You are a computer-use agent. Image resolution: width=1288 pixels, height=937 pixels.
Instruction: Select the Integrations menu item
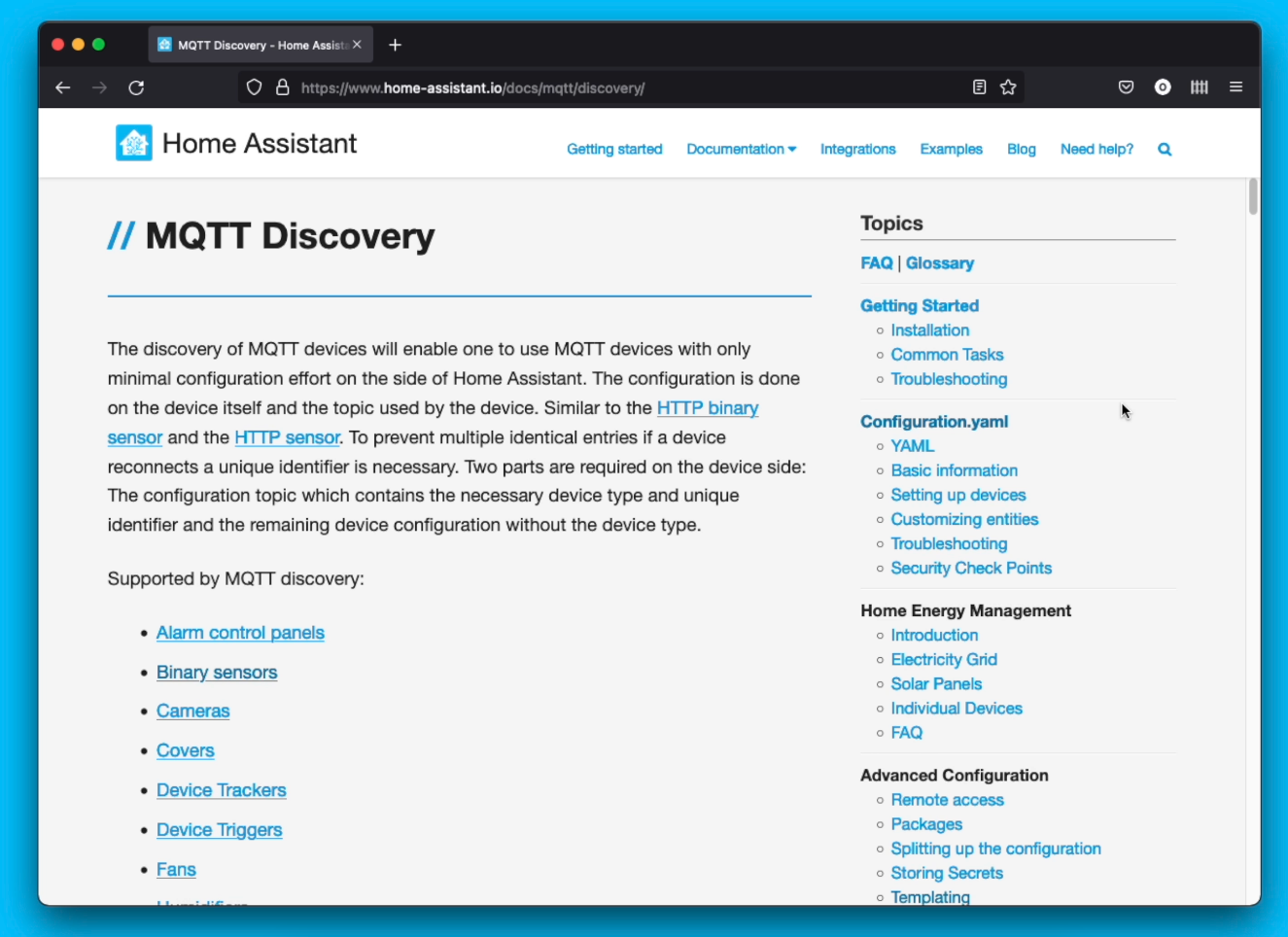pyautogui.click(x=857, y=149)
